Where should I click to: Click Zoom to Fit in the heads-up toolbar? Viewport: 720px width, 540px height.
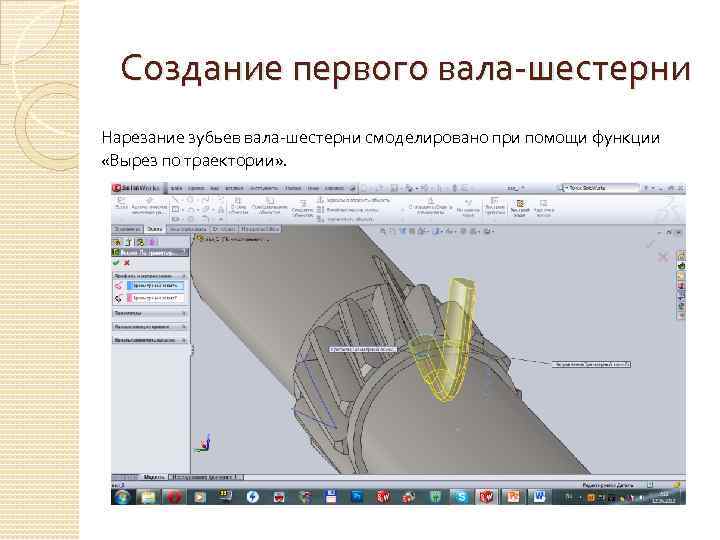pos(383,231)
